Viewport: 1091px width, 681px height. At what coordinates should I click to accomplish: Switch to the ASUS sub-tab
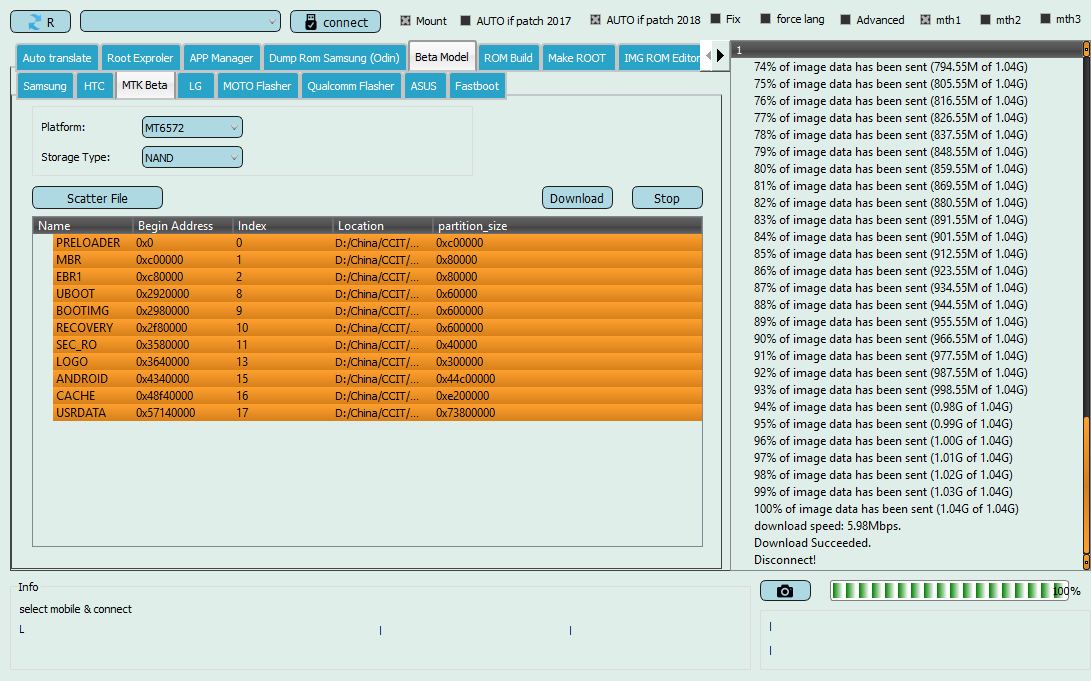coord(424,86)
